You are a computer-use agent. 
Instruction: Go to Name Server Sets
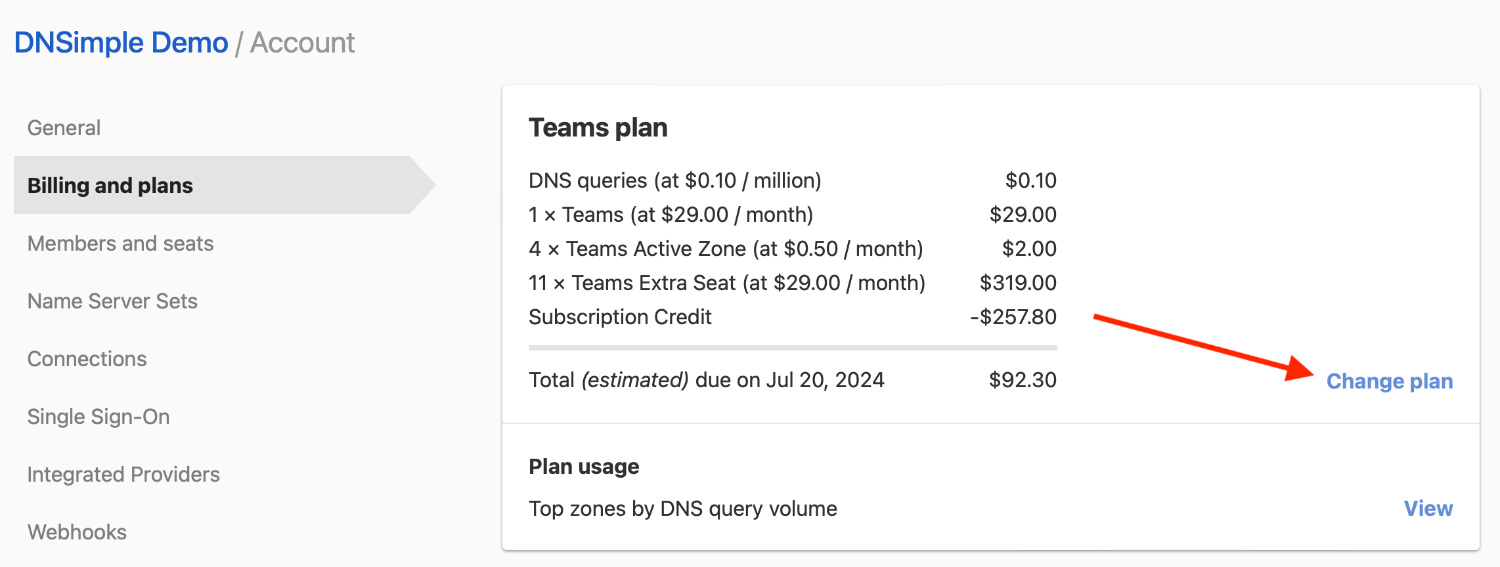pyautogui.click(x=112, y=301)
